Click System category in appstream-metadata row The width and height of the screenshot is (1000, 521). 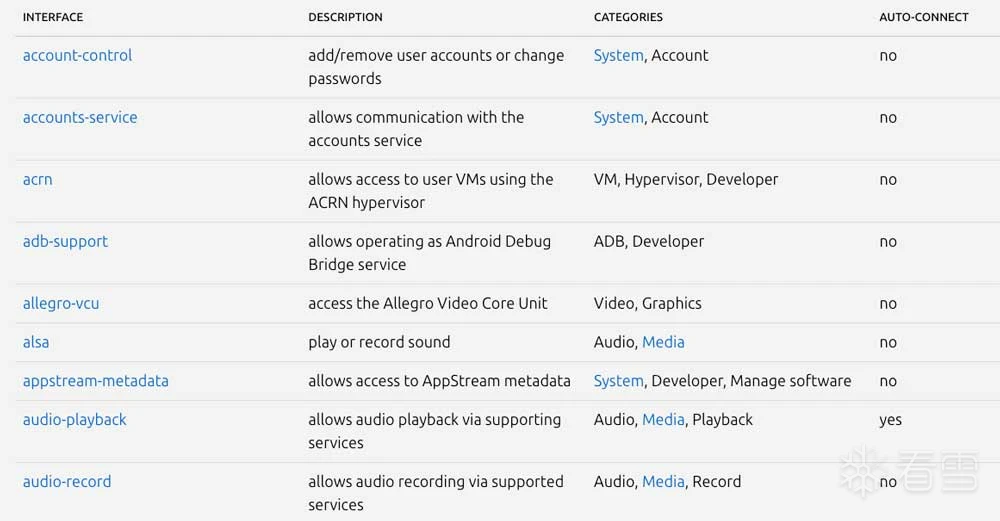coord(618,381)
